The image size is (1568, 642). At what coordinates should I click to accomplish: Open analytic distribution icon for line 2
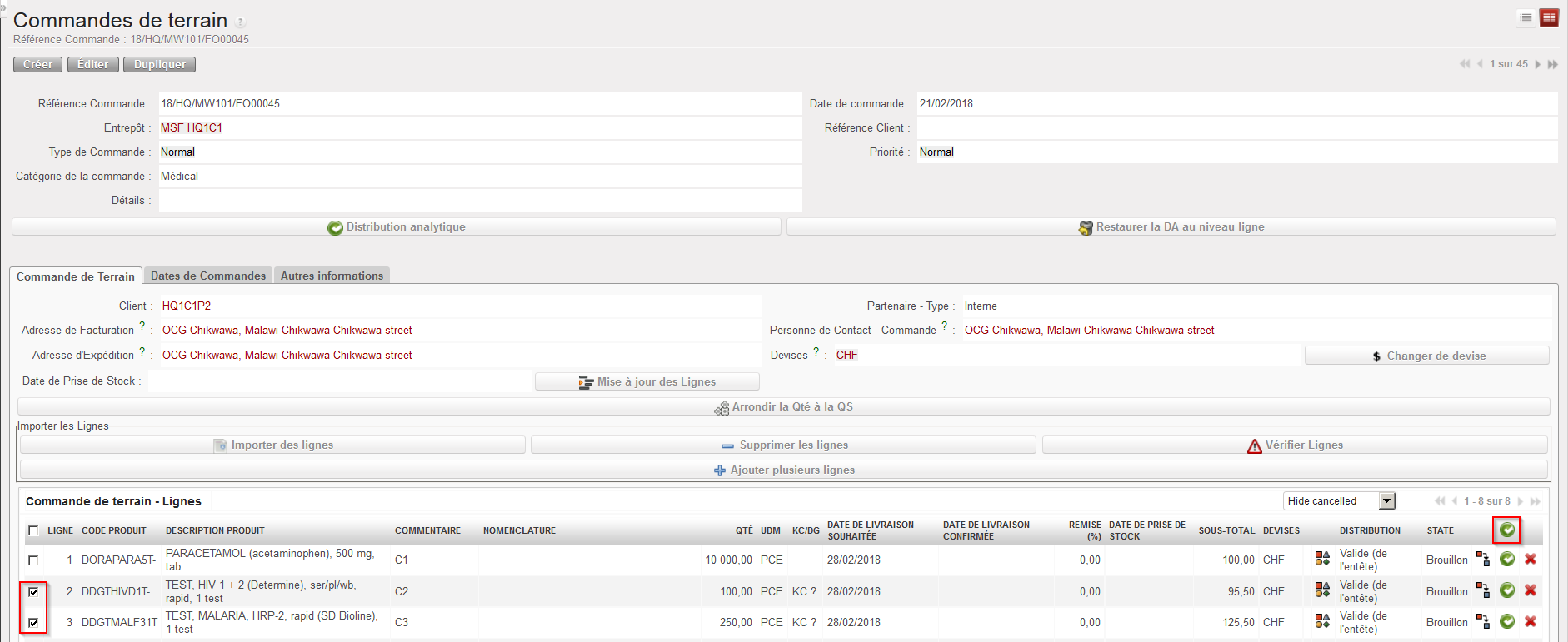[1322, 590]
